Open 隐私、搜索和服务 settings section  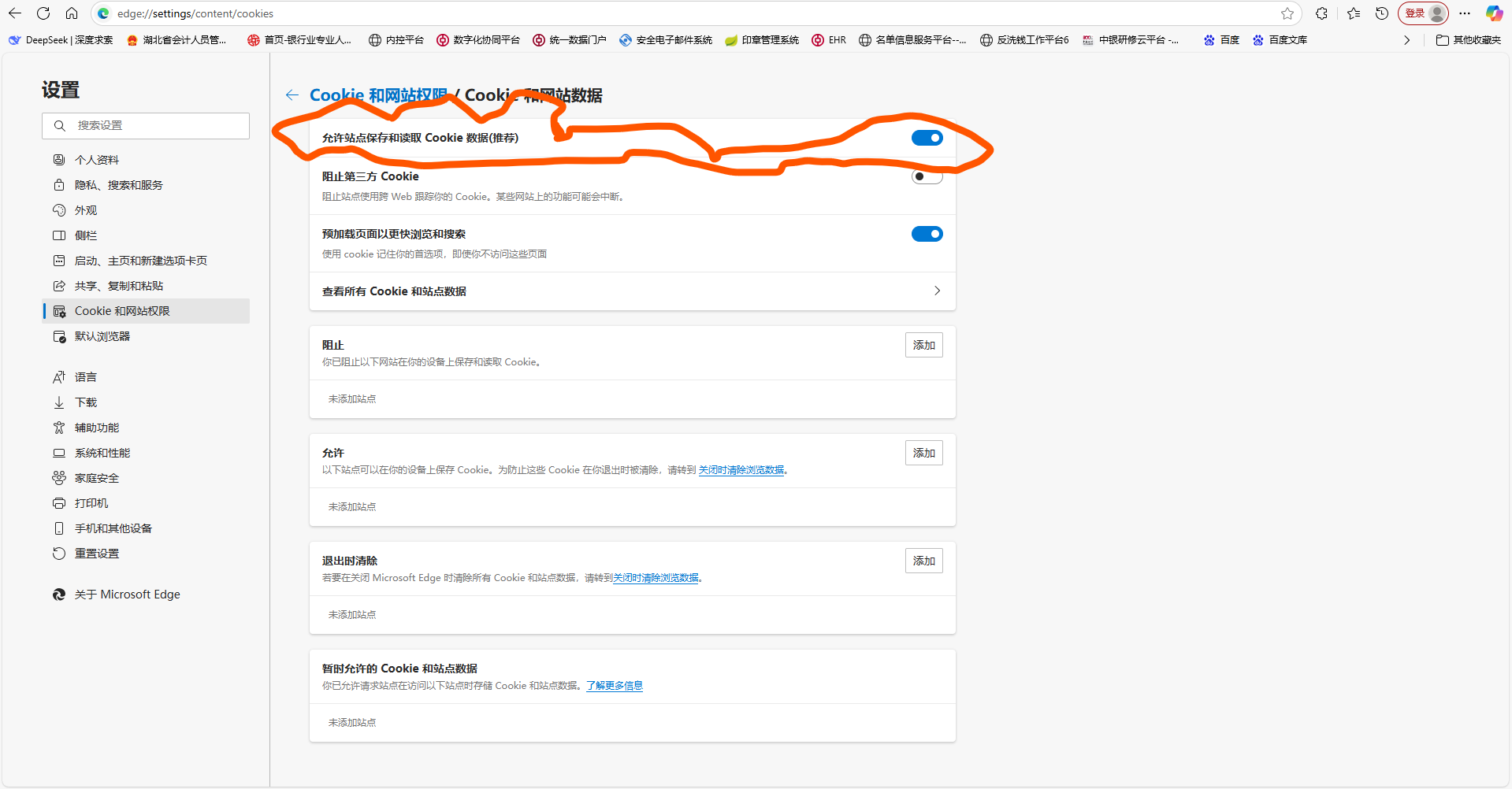146,185
